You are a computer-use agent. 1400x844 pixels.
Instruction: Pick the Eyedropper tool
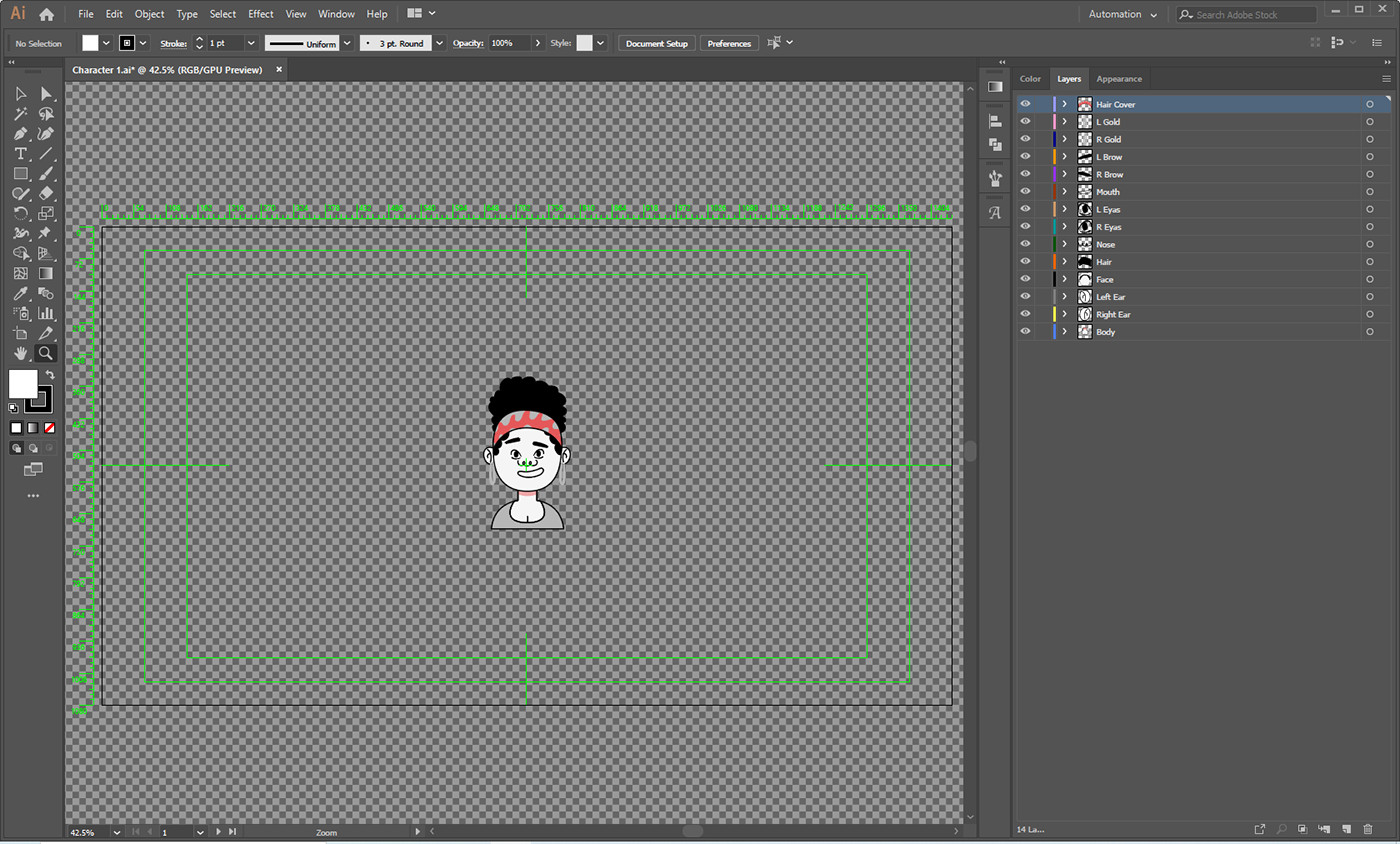(20, 293)
